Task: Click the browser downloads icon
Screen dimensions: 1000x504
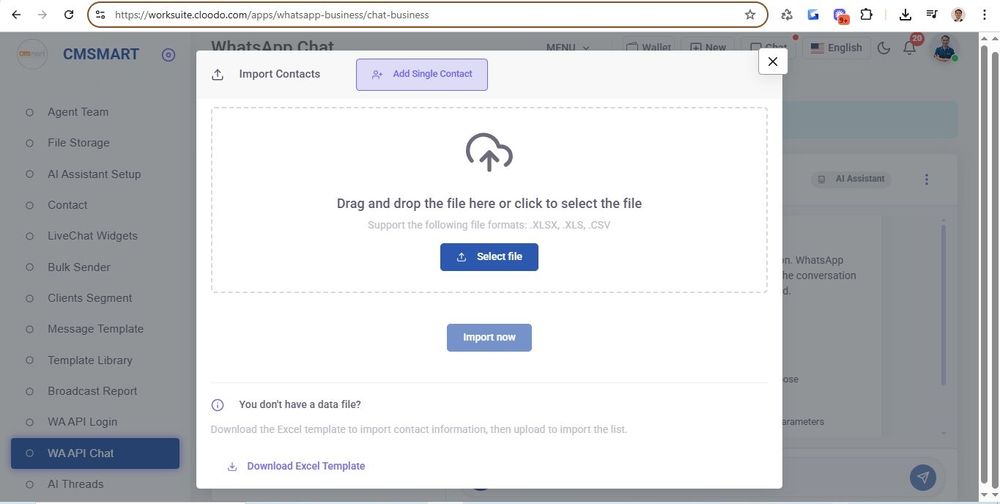Action: tap(905, 15)
